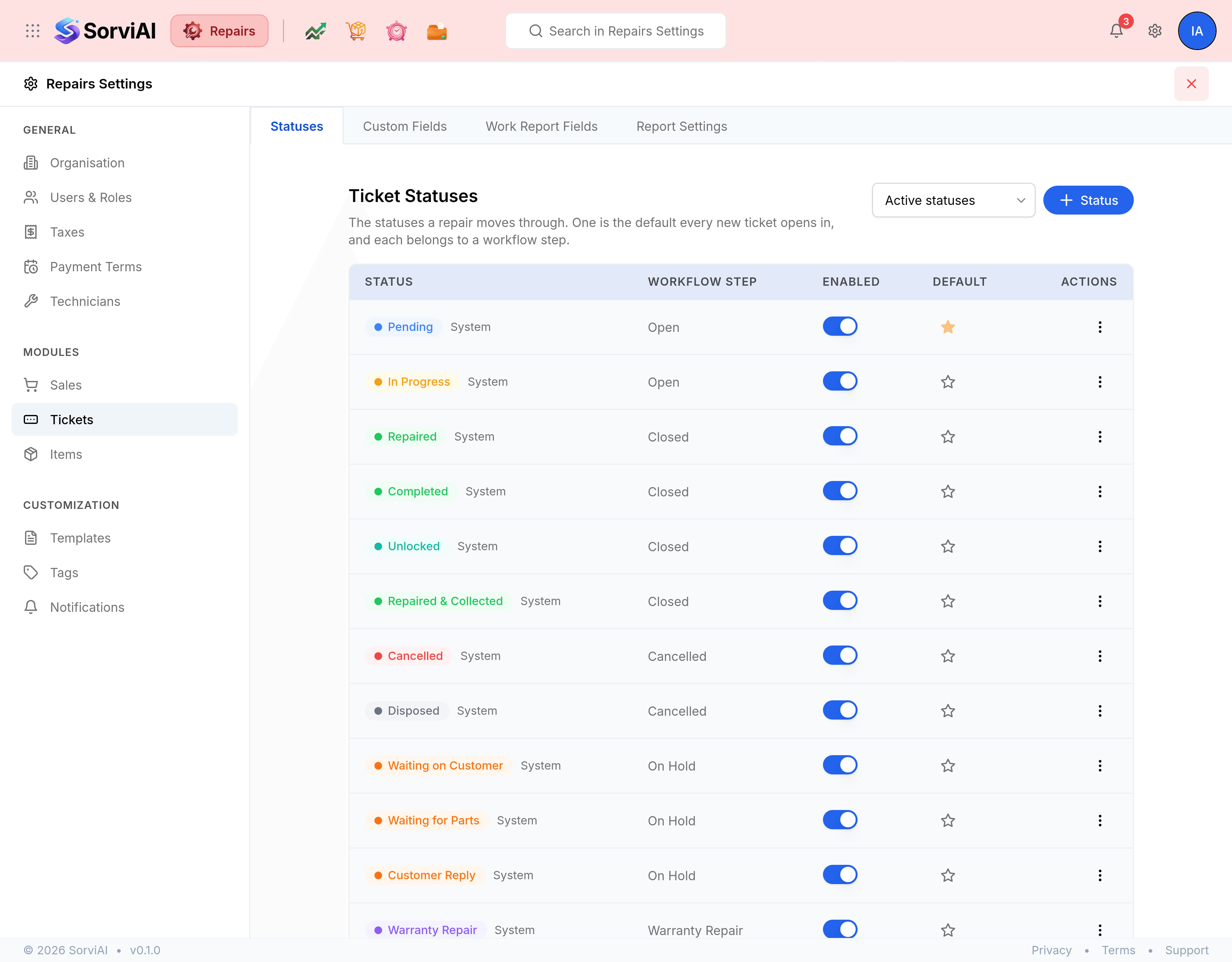The image size is (1232, 962).
Task: Disable the Pending status toggle
Action: click(840, 326)
